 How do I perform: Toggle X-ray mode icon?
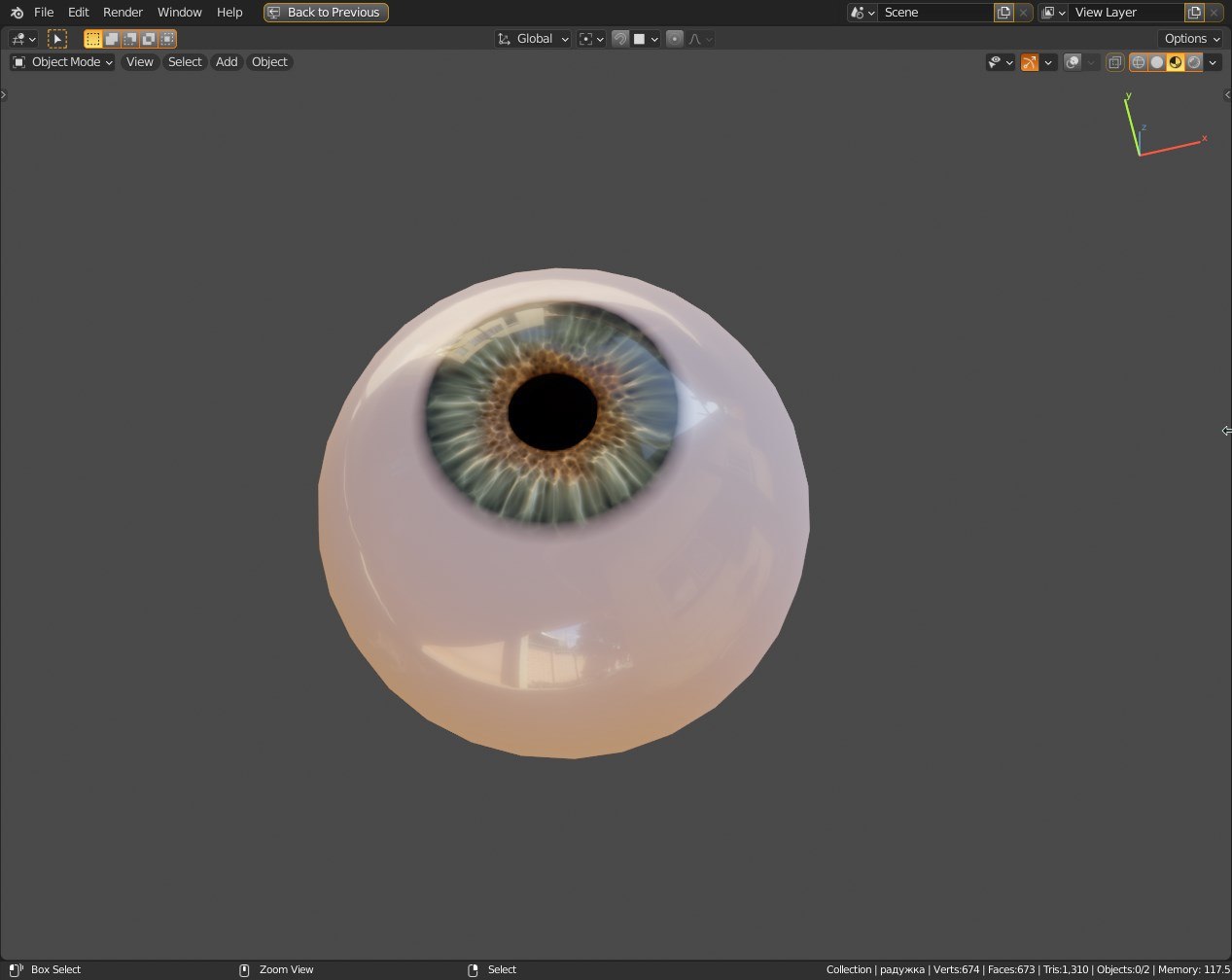click(x=1115, y=62)
